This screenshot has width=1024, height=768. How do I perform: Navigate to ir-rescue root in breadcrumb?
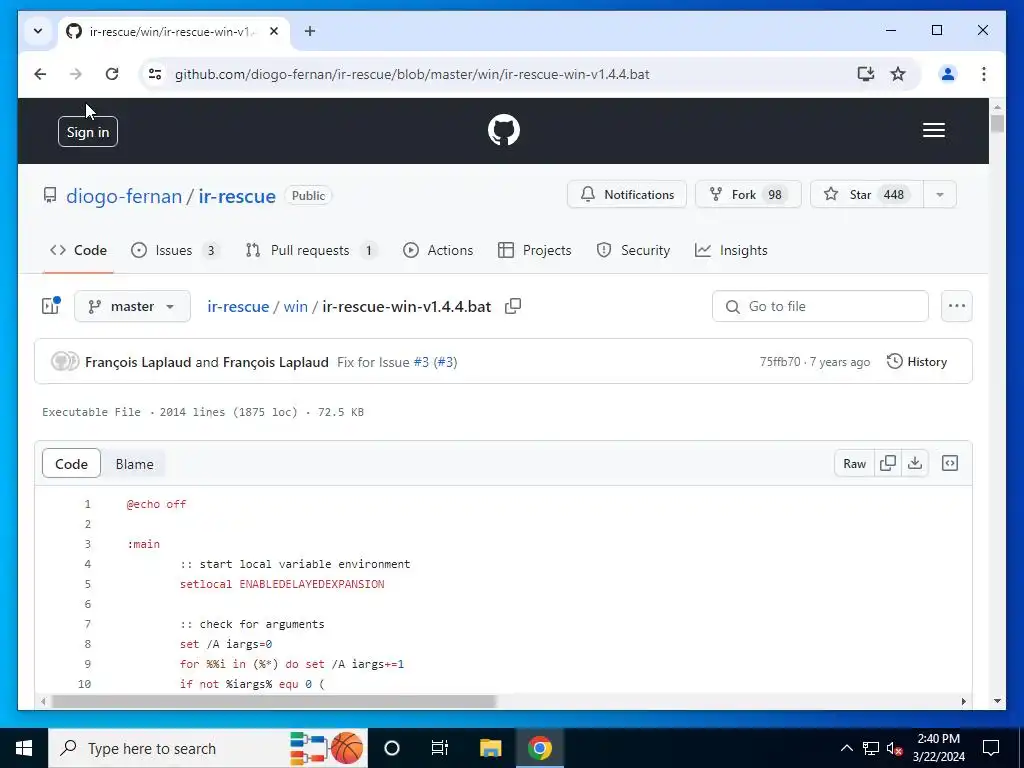click(x=238, y=306)
